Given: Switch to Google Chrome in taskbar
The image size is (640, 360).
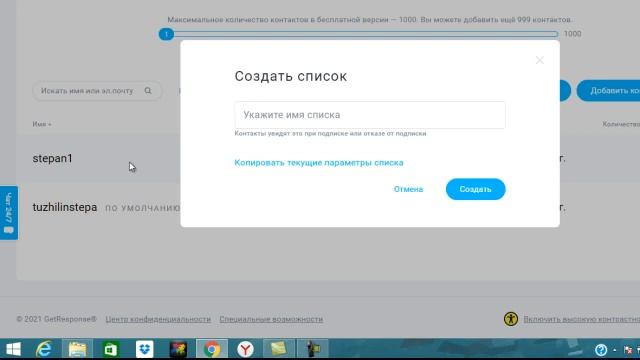Looking at the screenshot, I should pyautogui.click(x=212, y=349).
